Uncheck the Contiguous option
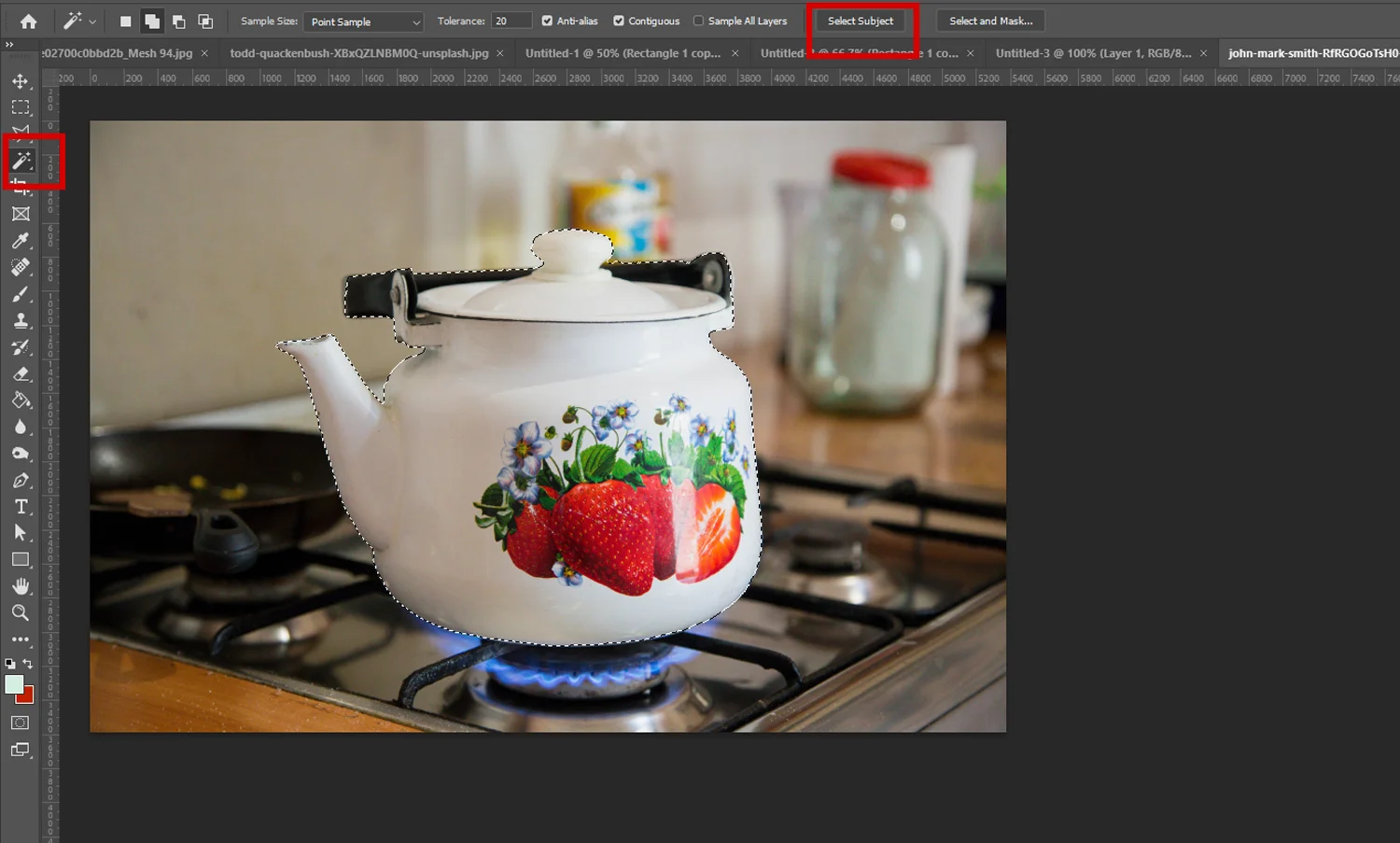The height and width of the screenshot is (843, 1400). coord(619,21)
